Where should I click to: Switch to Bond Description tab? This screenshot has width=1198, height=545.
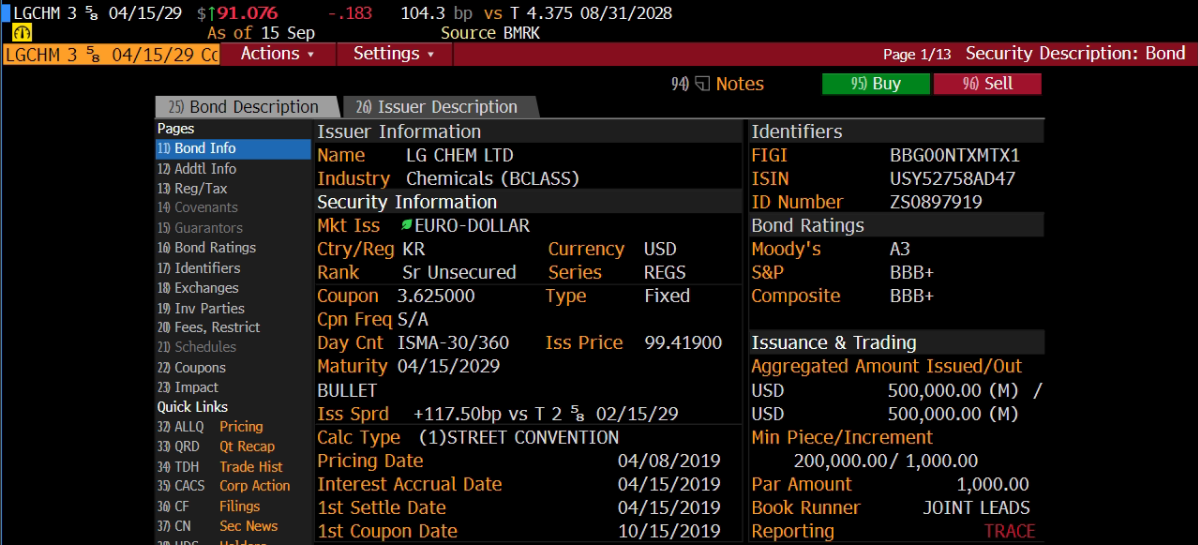click(x=244, y=107)
